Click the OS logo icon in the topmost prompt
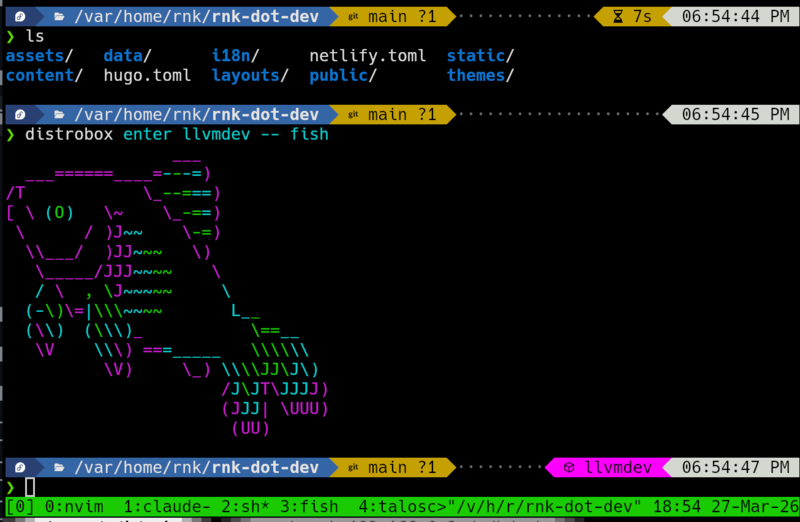 (x=19, y=17)
